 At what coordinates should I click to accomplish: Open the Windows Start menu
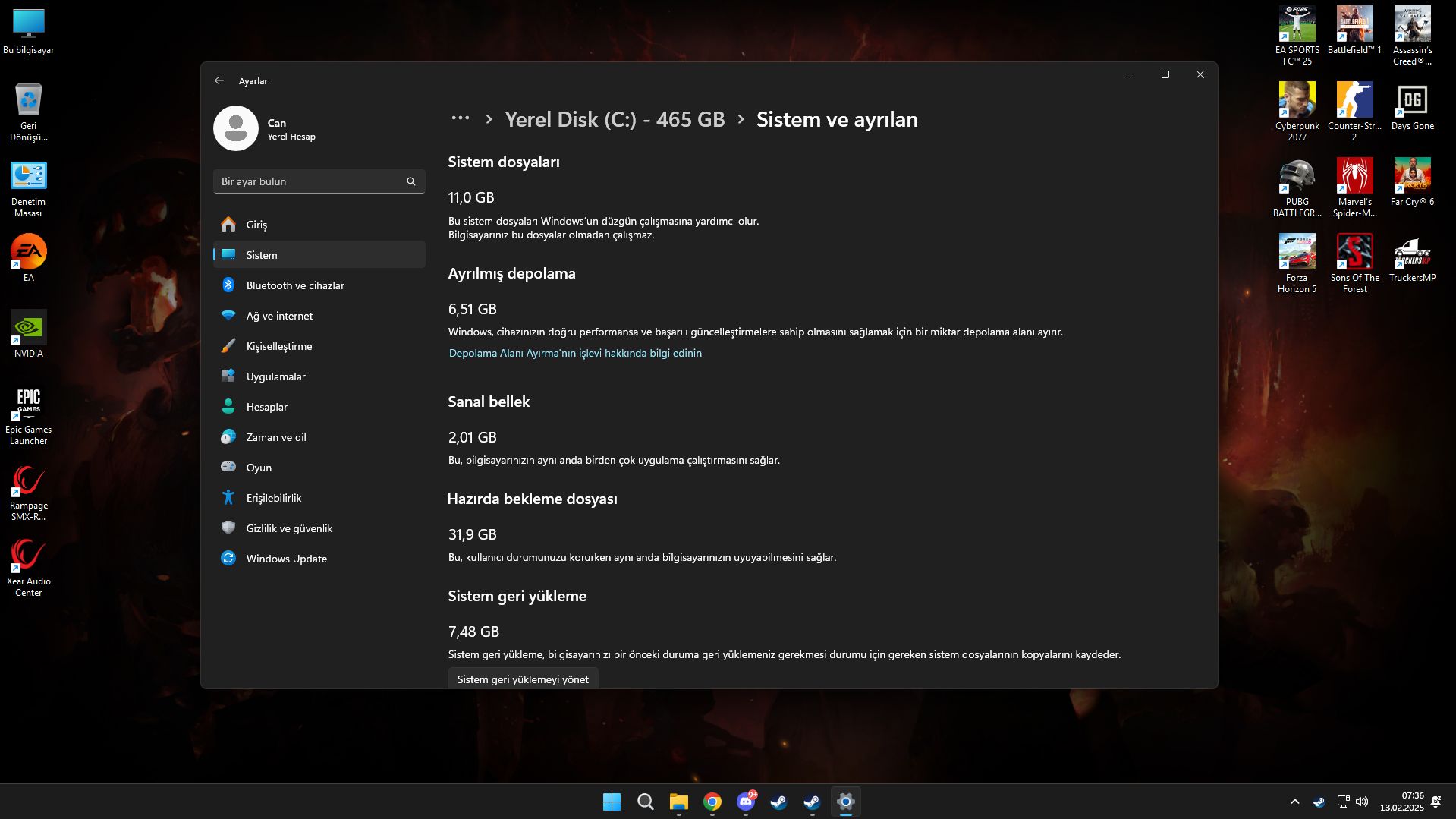click(612, 802)
